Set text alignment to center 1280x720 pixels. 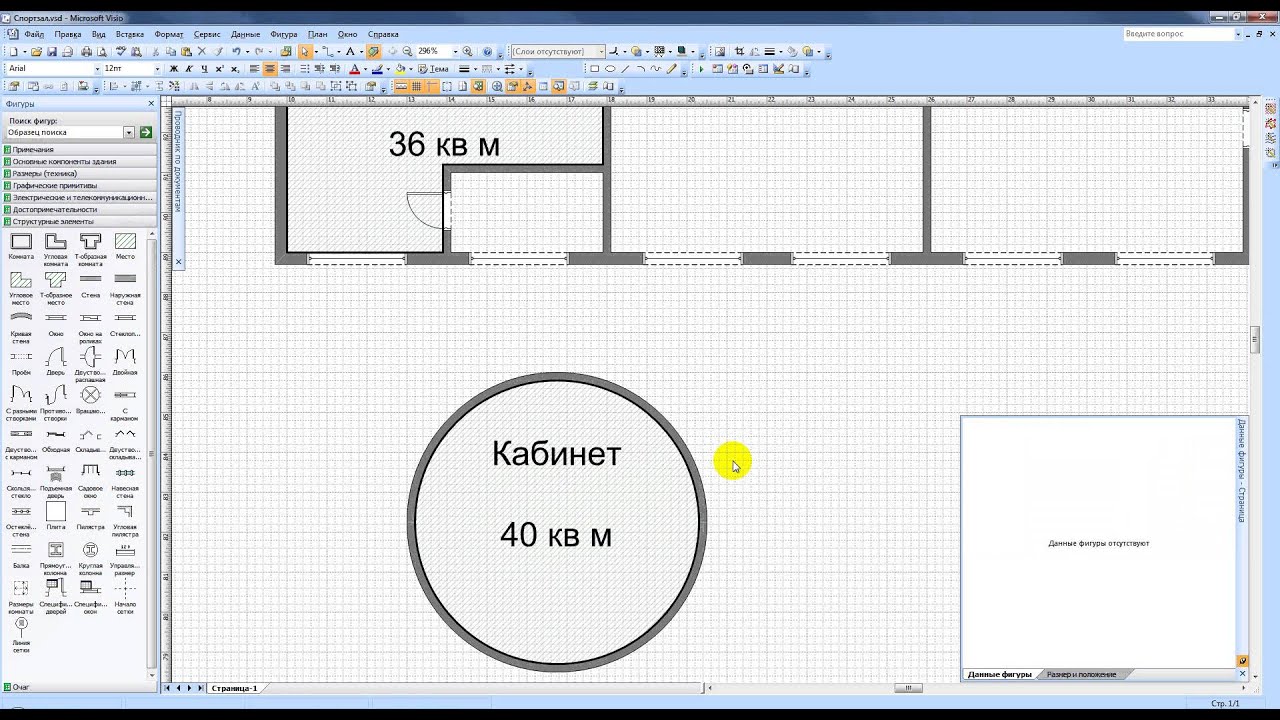[270, 69]
